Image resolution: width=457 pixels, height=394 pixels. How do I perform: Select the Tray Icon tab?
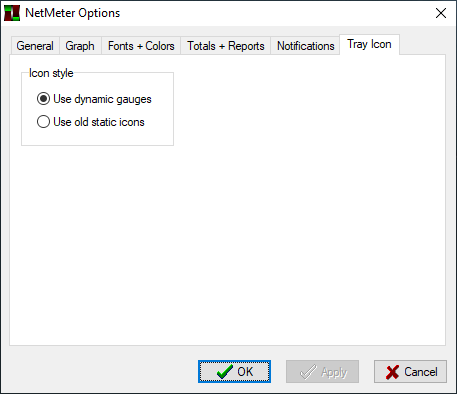(369, 44)
